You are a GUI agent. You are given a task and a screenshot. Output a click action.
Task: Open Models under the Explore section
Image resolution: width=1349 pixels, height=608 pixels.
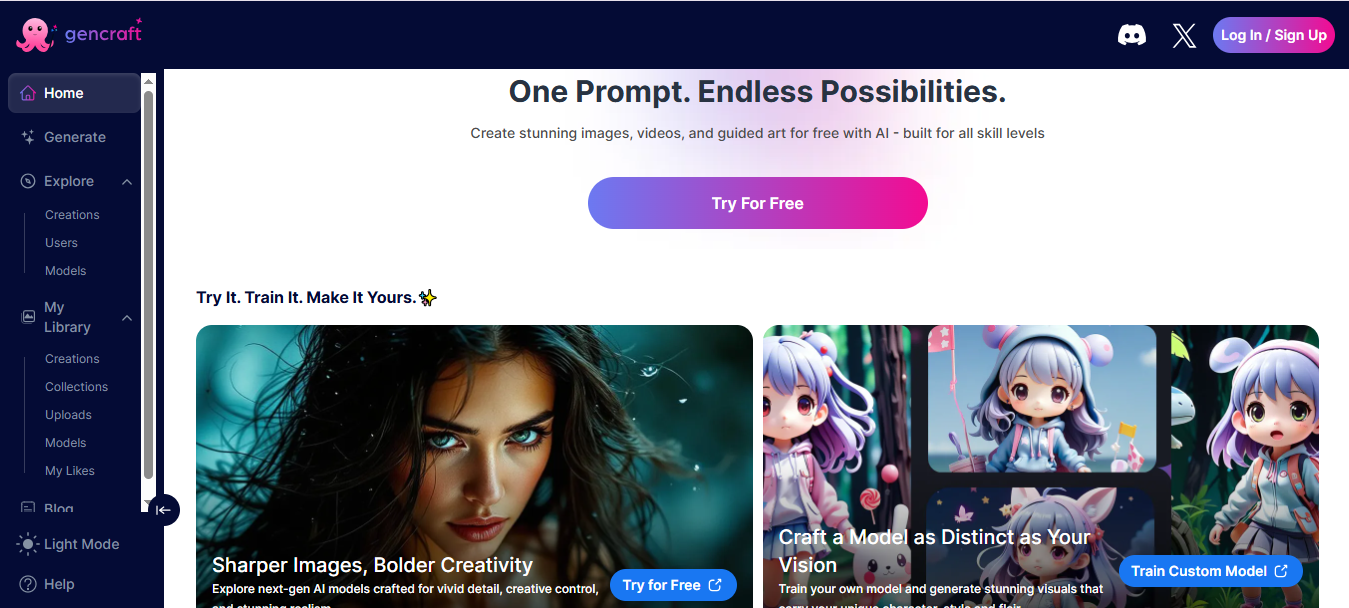(x=66, y=271)
